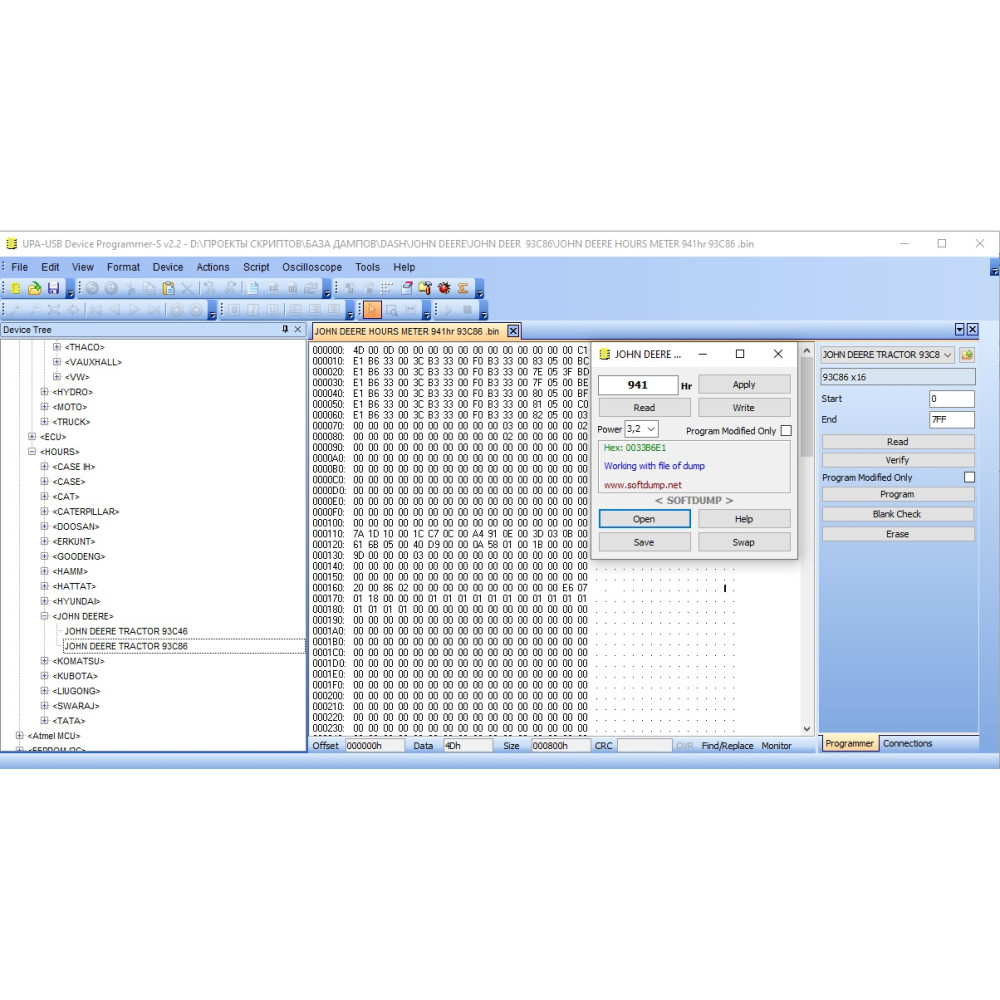Click the Underline formatting icon
This screenshot has height=1000, width=1000.
[x=272, y=310]
